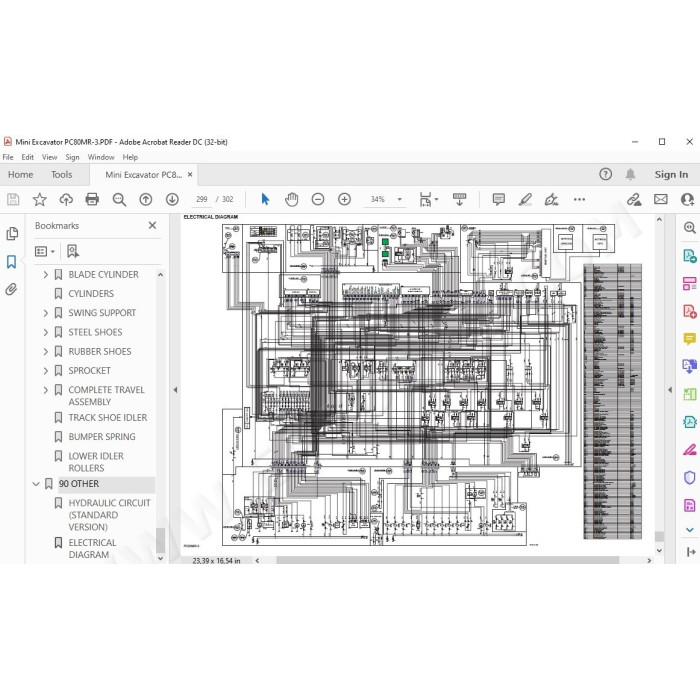Toggle the Bookmarks panel icon
The height and width of the screenshot is (700, 700).
(x=12, y=262)
